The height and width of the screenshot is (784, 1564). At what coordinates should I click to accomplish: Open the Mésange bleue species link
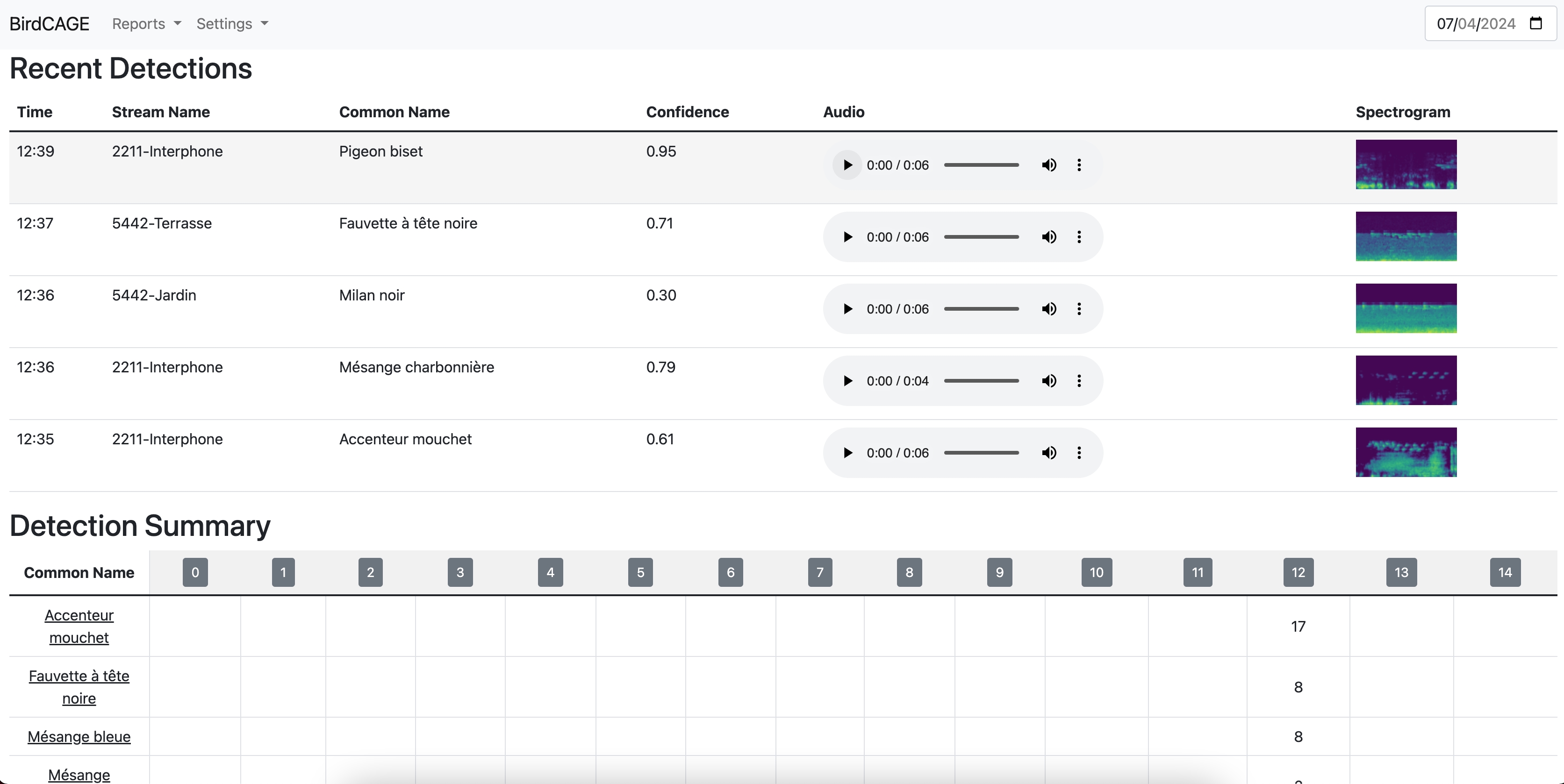79,737
